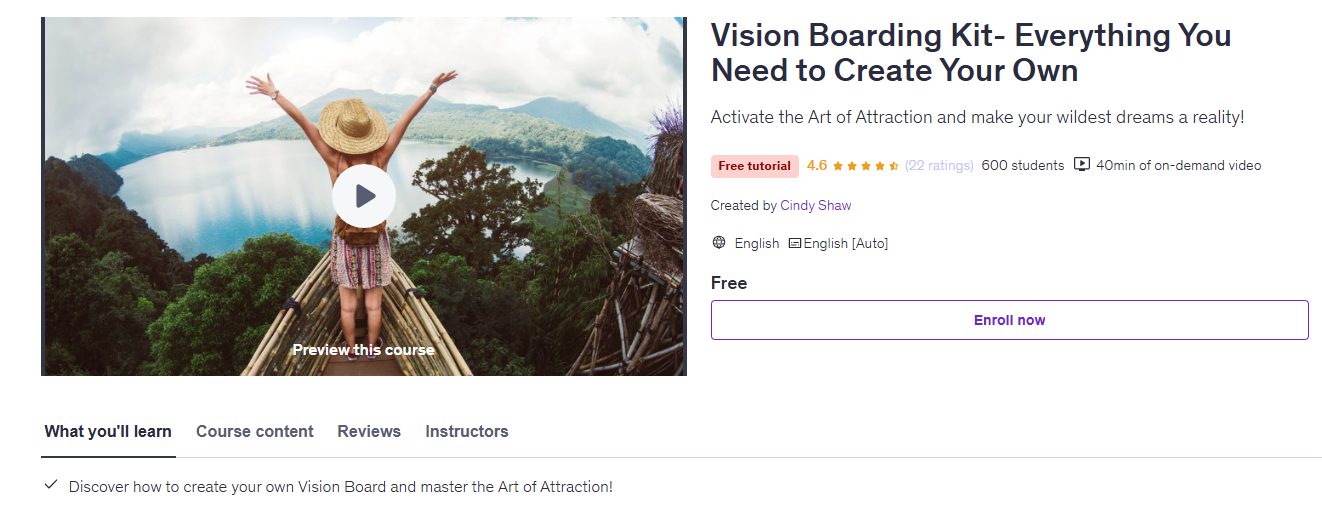Click the globe language icon

click(x=719, y=243)
